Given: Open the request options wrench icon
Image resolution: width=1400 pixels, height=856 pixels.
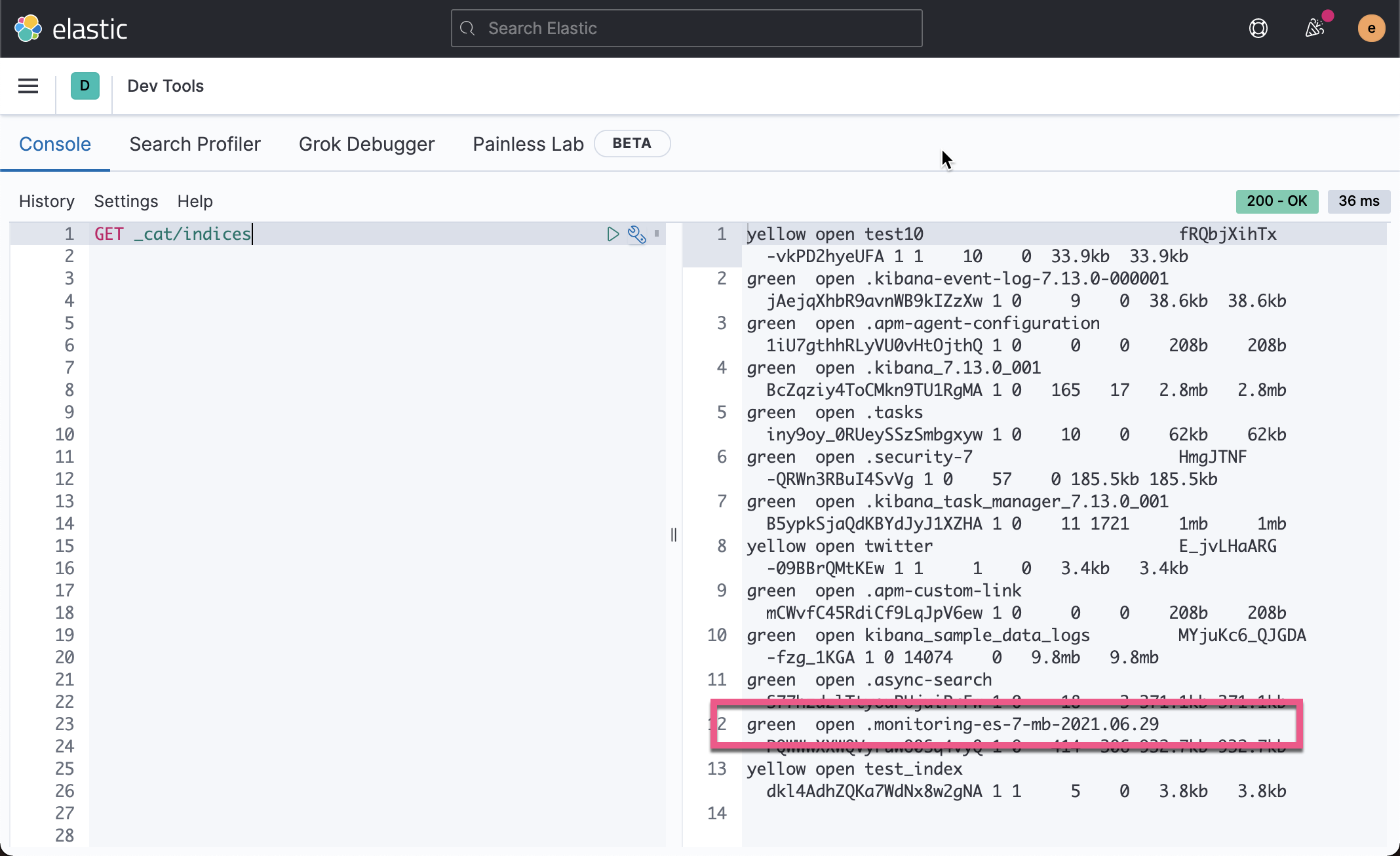Looking at the screenshot, I should [x=636, y=233].
